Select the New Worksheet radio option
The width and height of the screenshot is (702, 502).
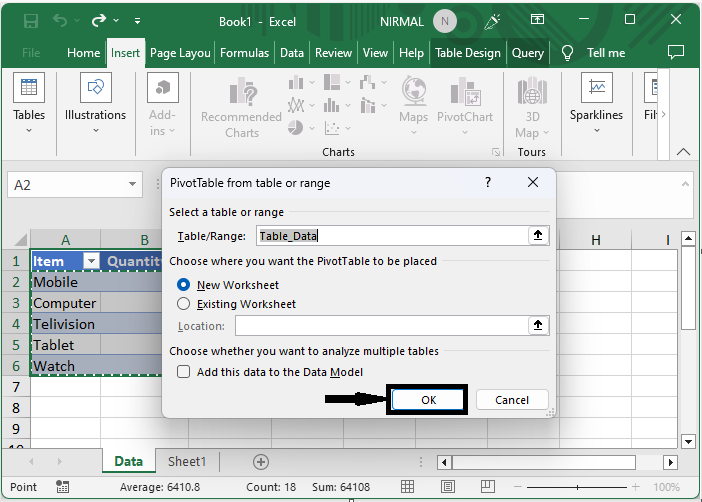[x=183, y=285]
